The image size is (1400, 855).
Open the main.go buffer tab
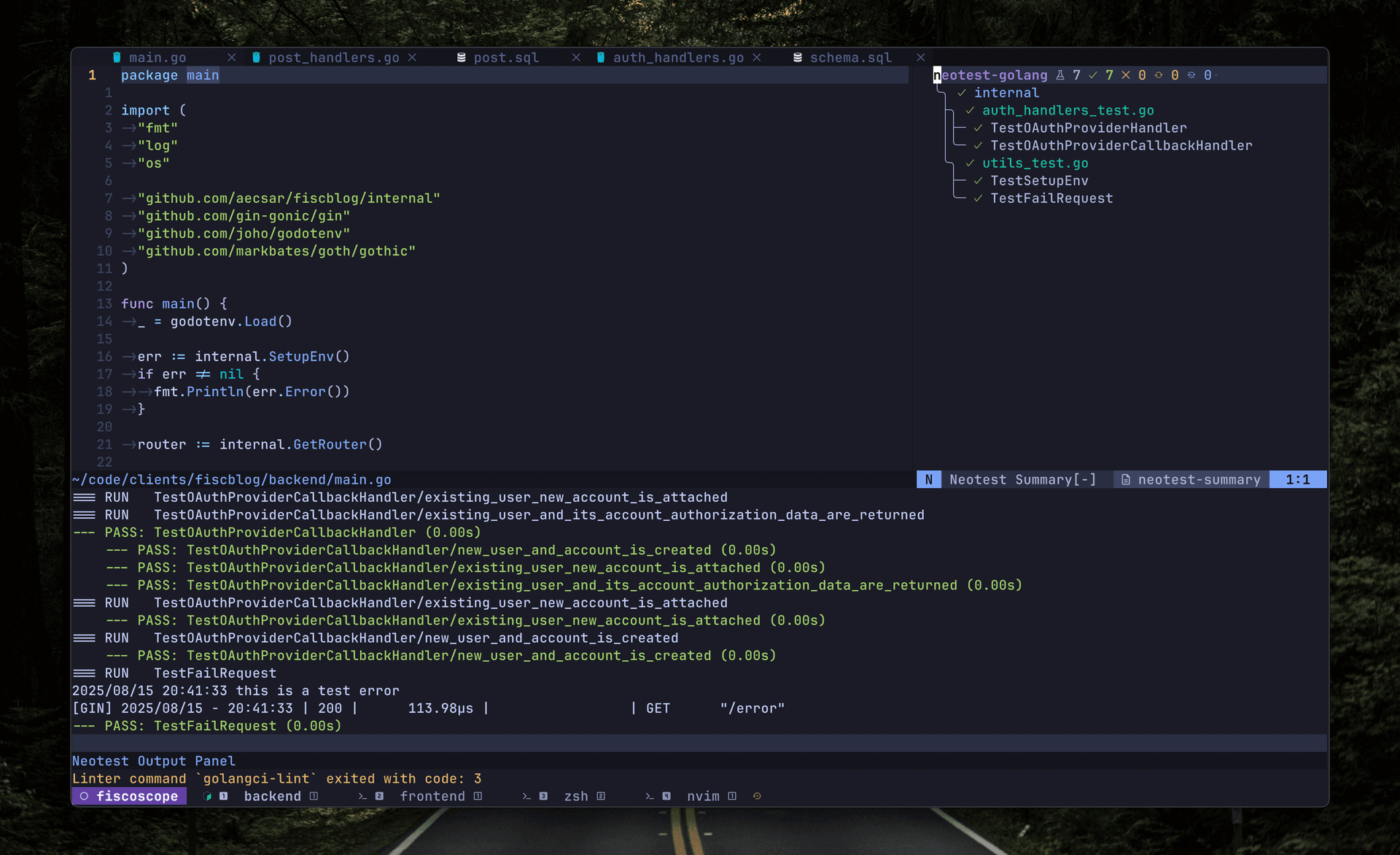[157, 58]
